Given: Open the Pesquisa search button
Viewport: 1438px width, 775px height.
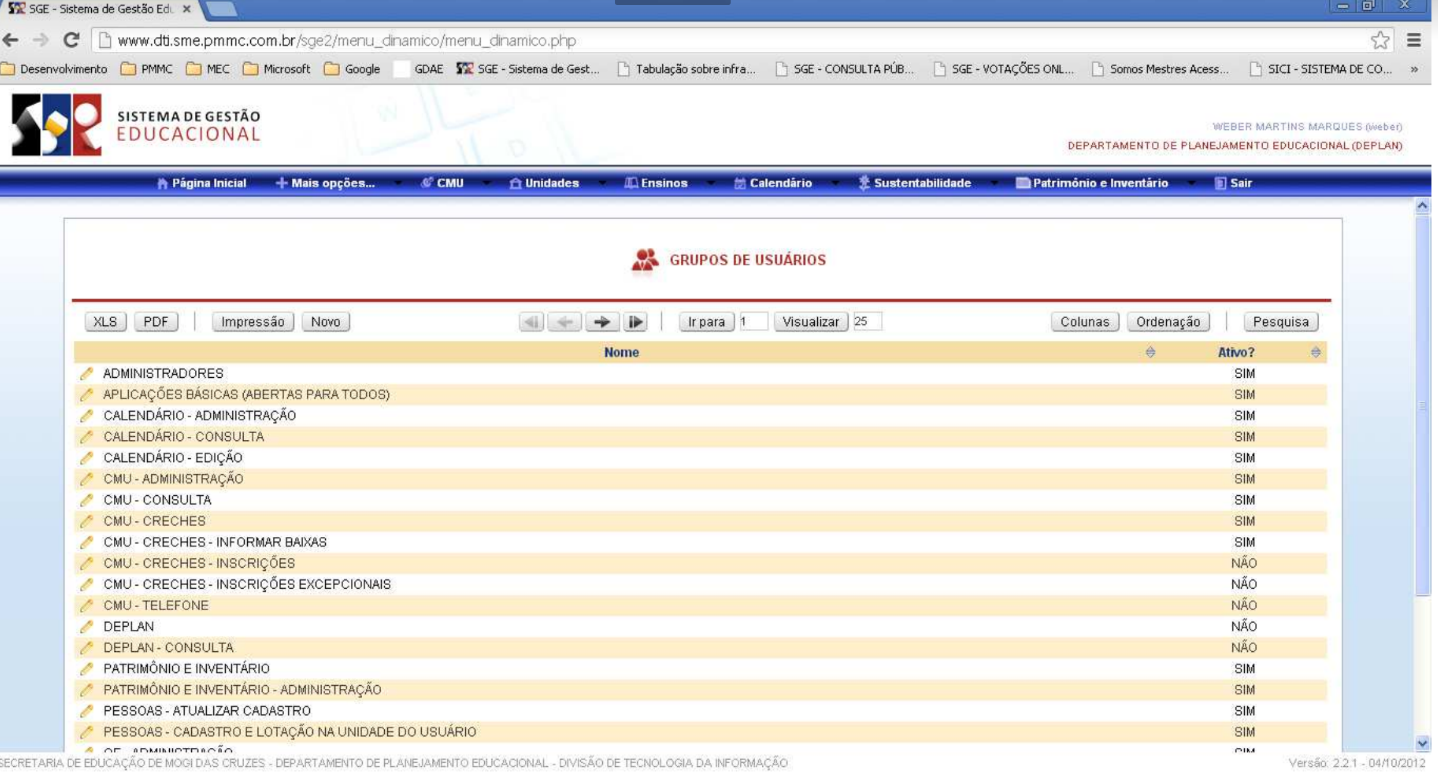Looking at the screenshot, I should pos(1280,322).
